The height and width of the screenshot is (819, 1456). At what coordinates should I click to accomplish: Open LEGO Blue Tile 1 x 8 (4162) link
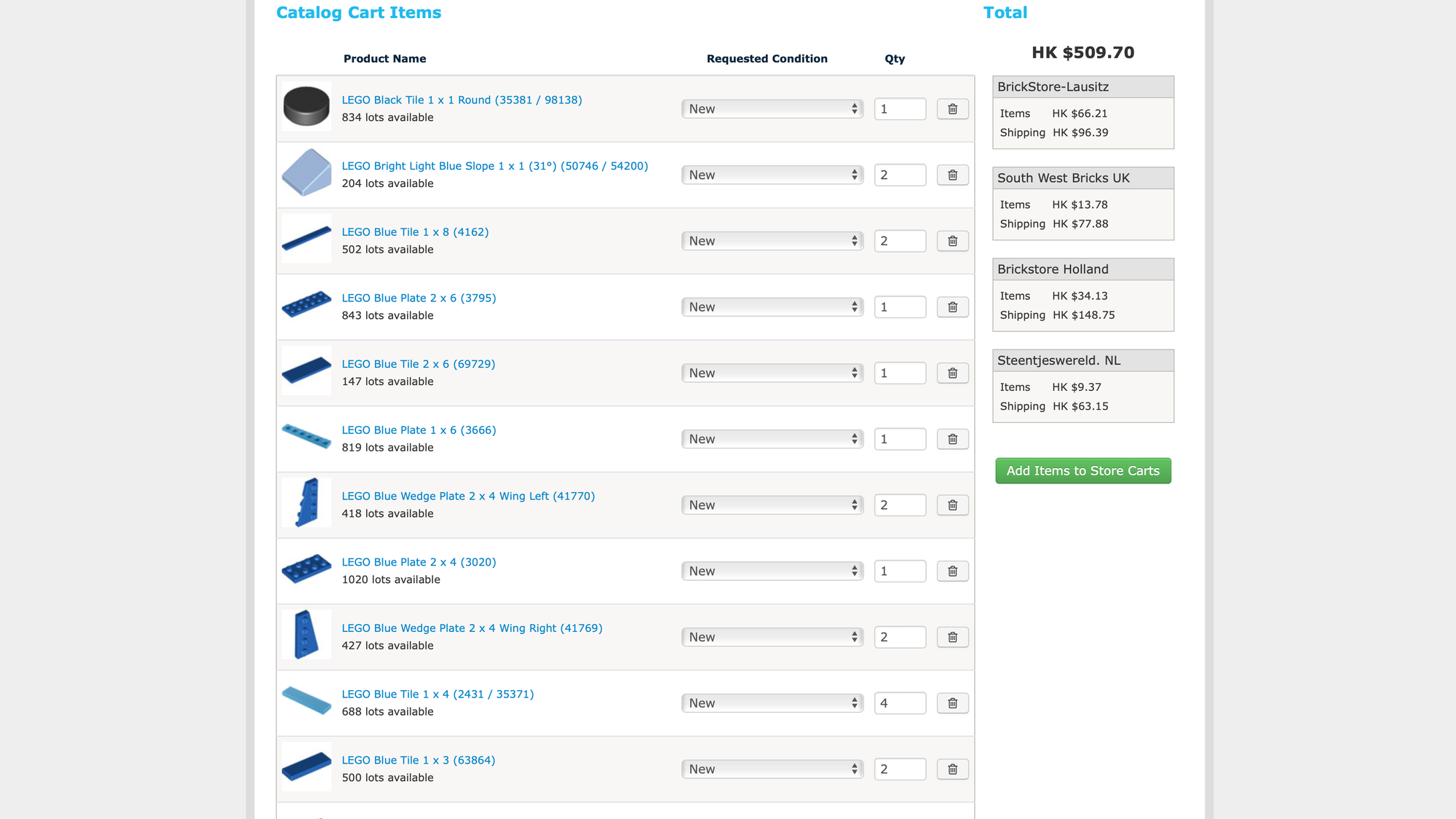point(415,232)
